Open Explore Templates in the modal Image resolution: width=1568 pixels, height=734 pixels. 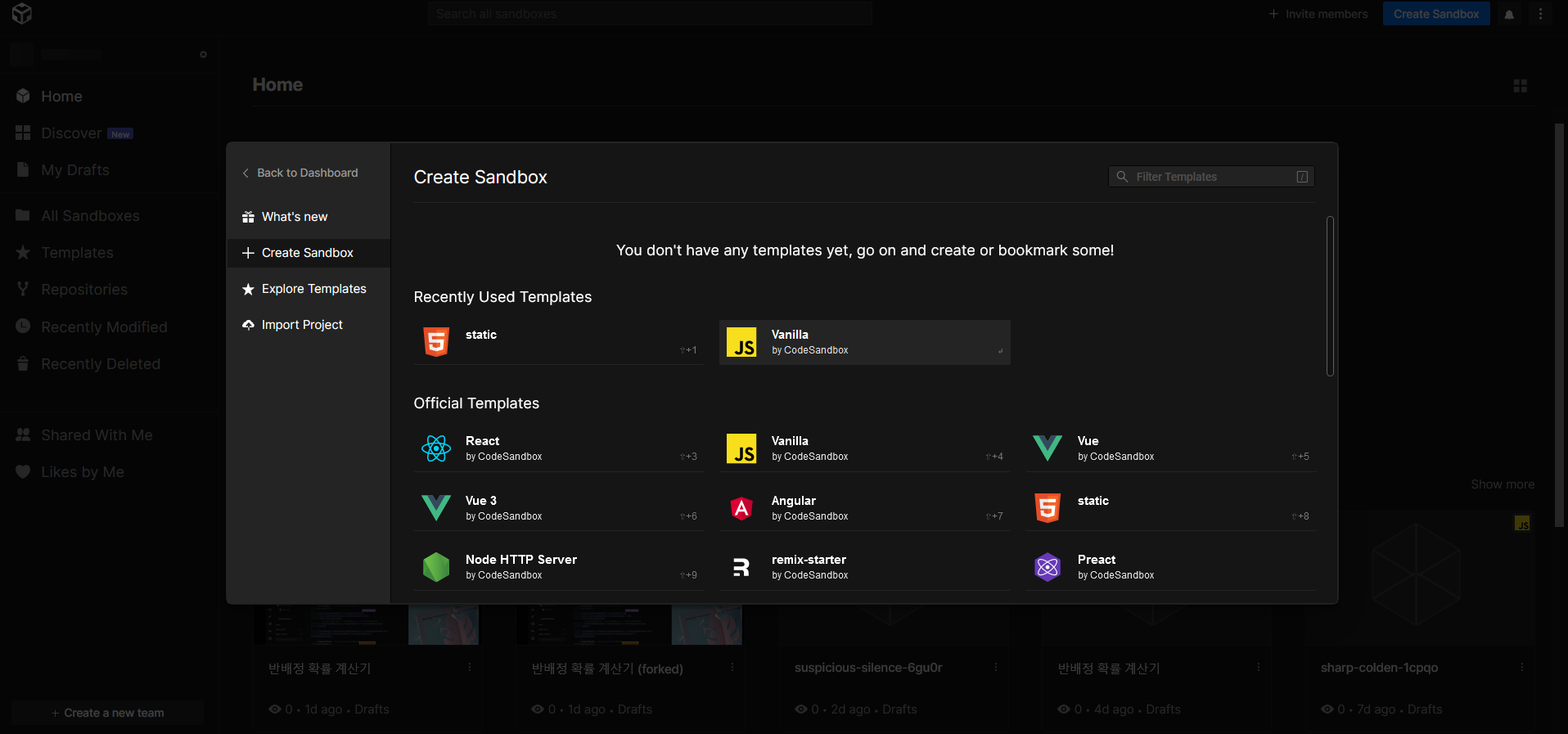pos(308,289)
